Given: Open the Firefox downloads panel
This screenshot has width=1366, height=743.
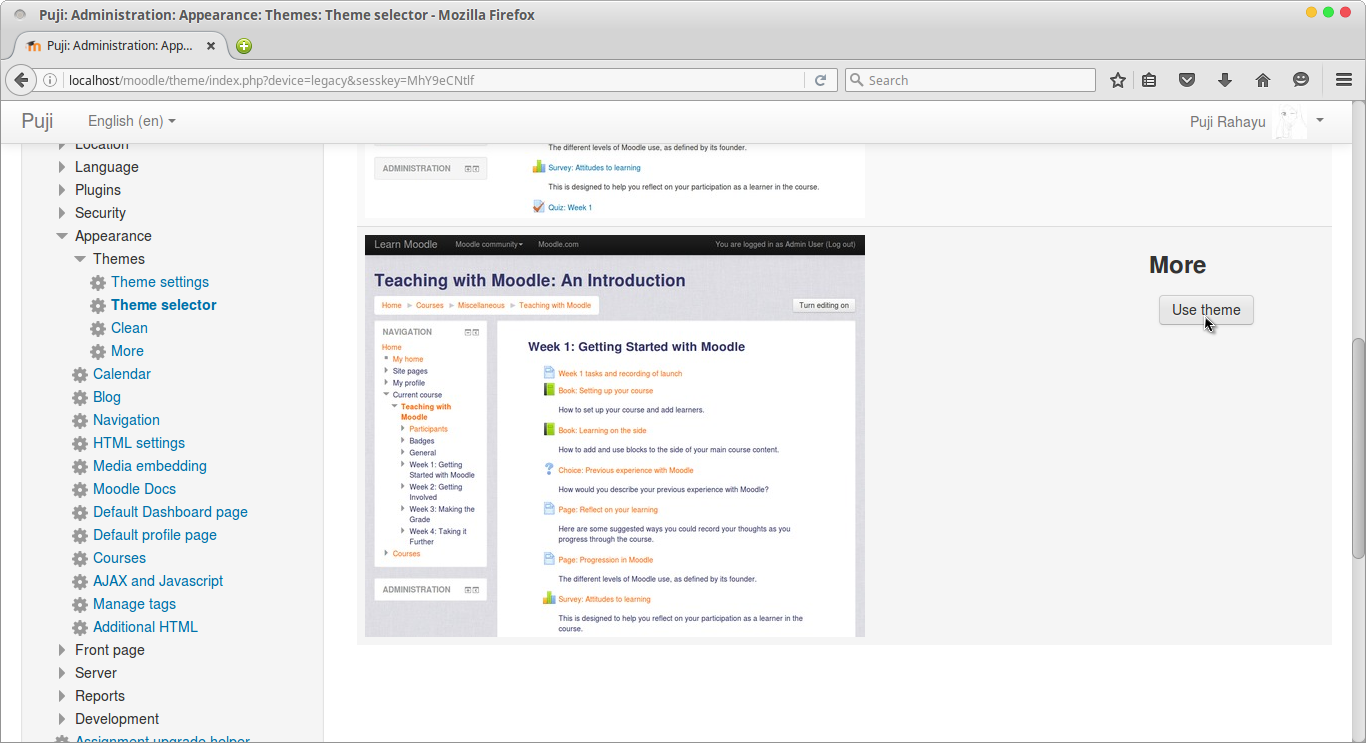Looking at the screenshot, I should point(1225,80).
